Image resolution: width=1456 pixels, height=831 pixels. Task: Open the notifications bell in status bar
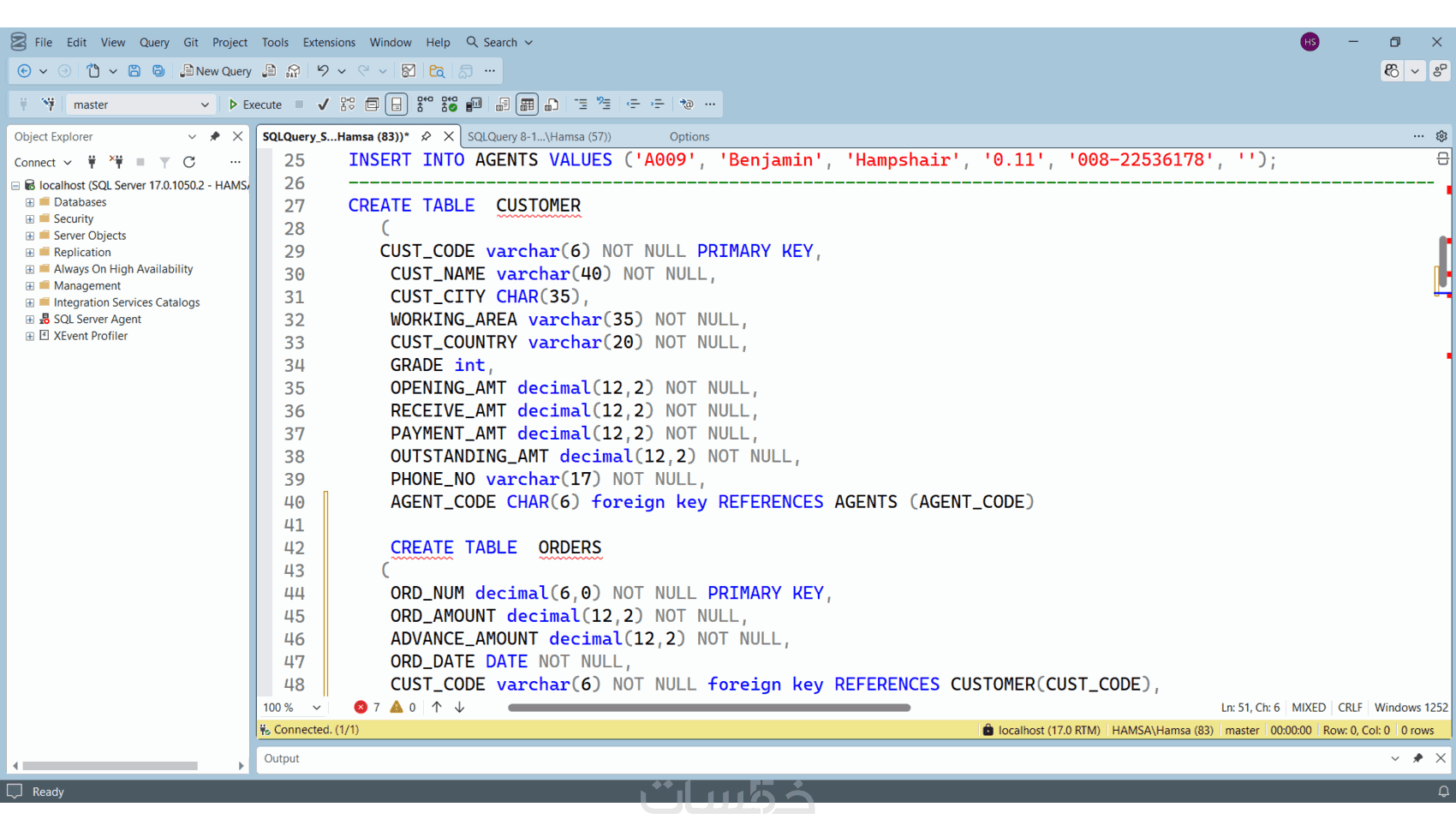(x=1443, y=792)
